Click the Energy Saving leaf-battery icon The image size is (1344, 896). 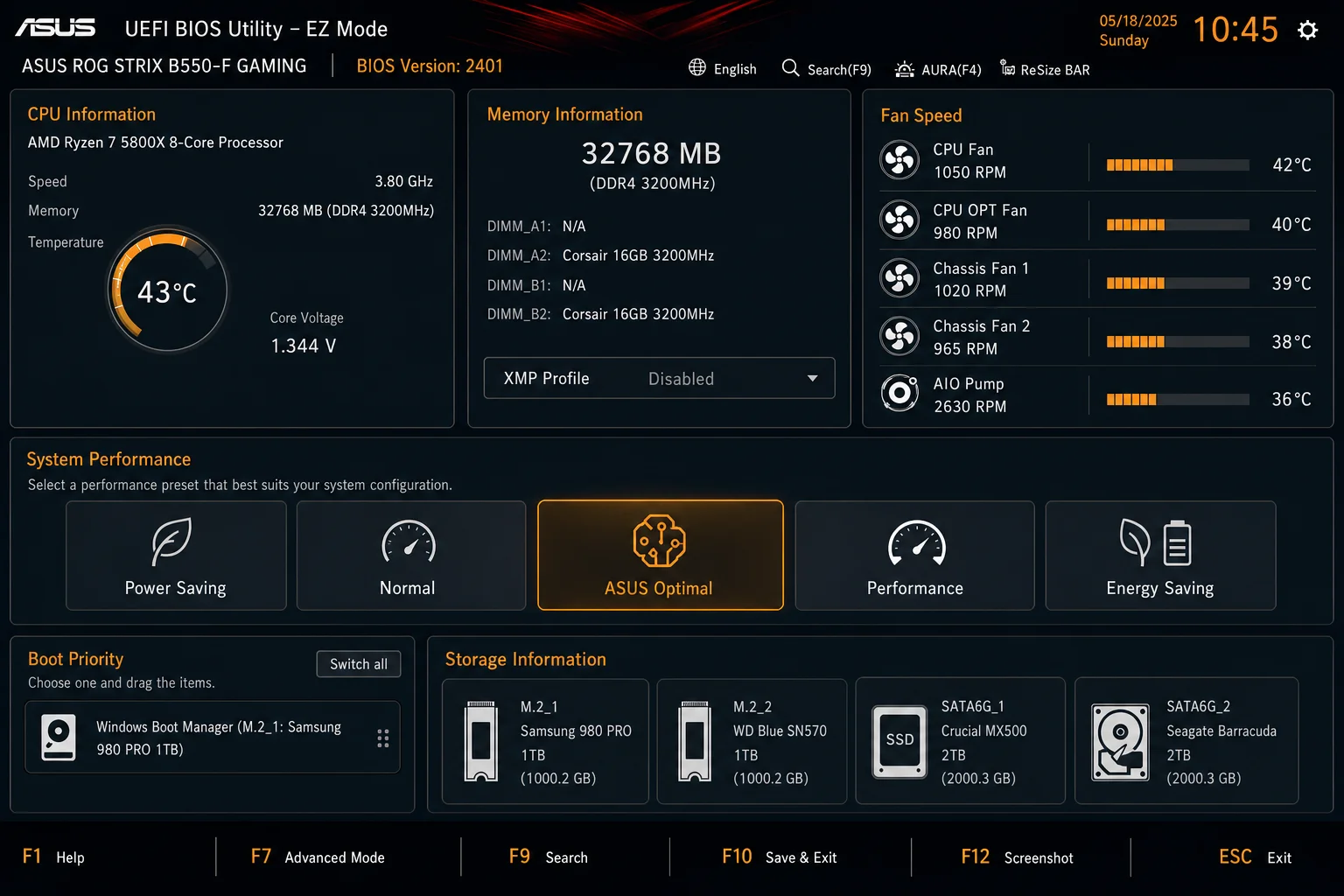click(1156, 542)
